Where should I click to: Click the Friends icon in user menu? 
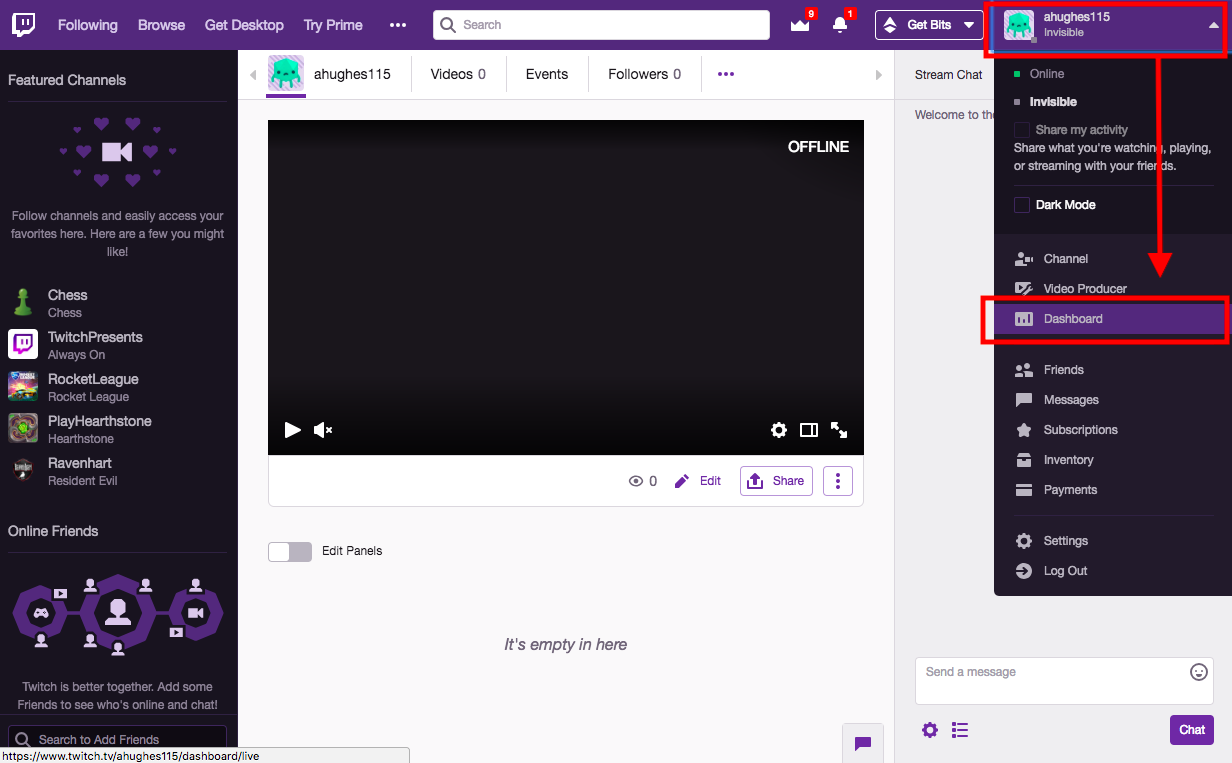1024,370
